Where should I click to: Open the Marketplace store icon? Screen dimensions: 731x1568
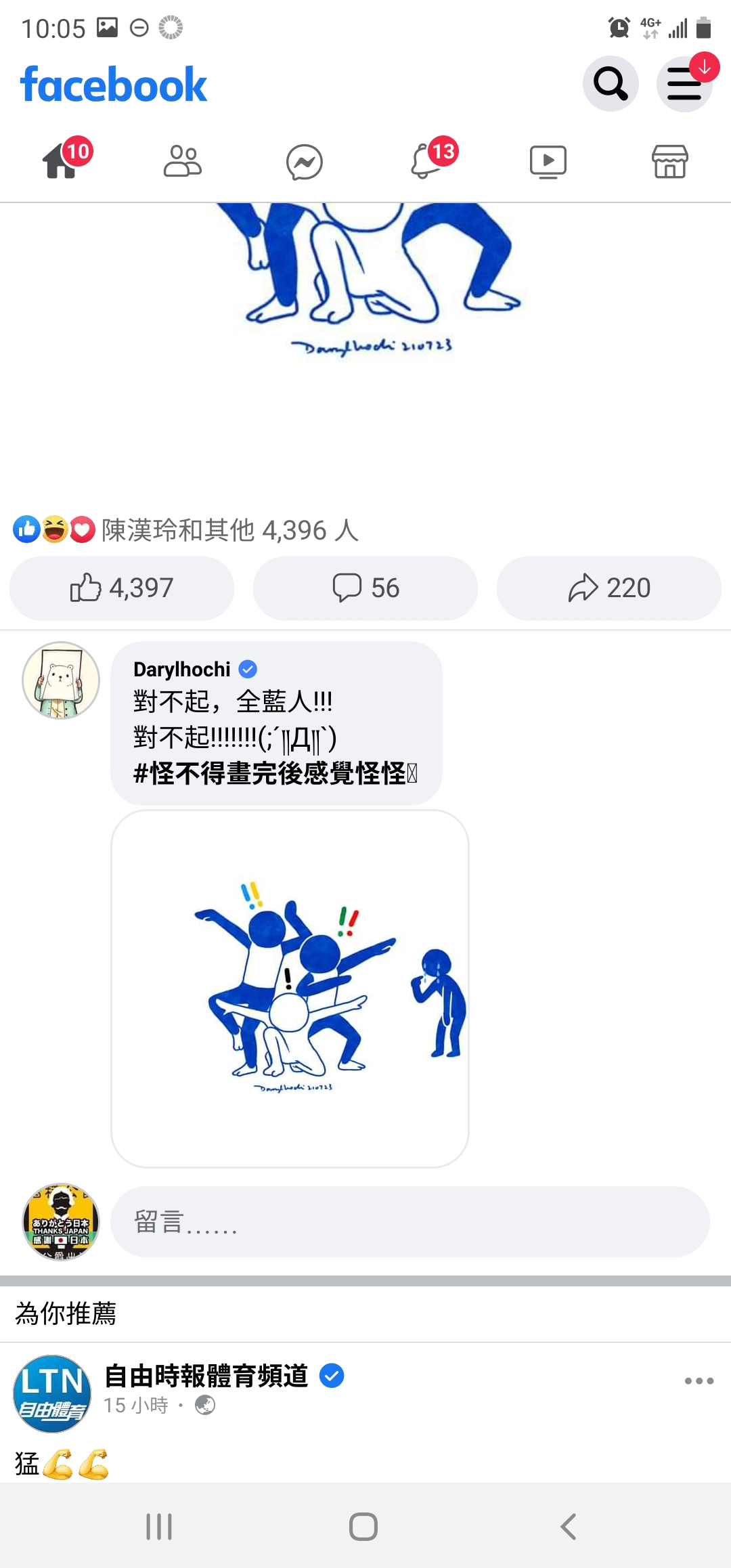pyautogui.click(x=670, y=162)
